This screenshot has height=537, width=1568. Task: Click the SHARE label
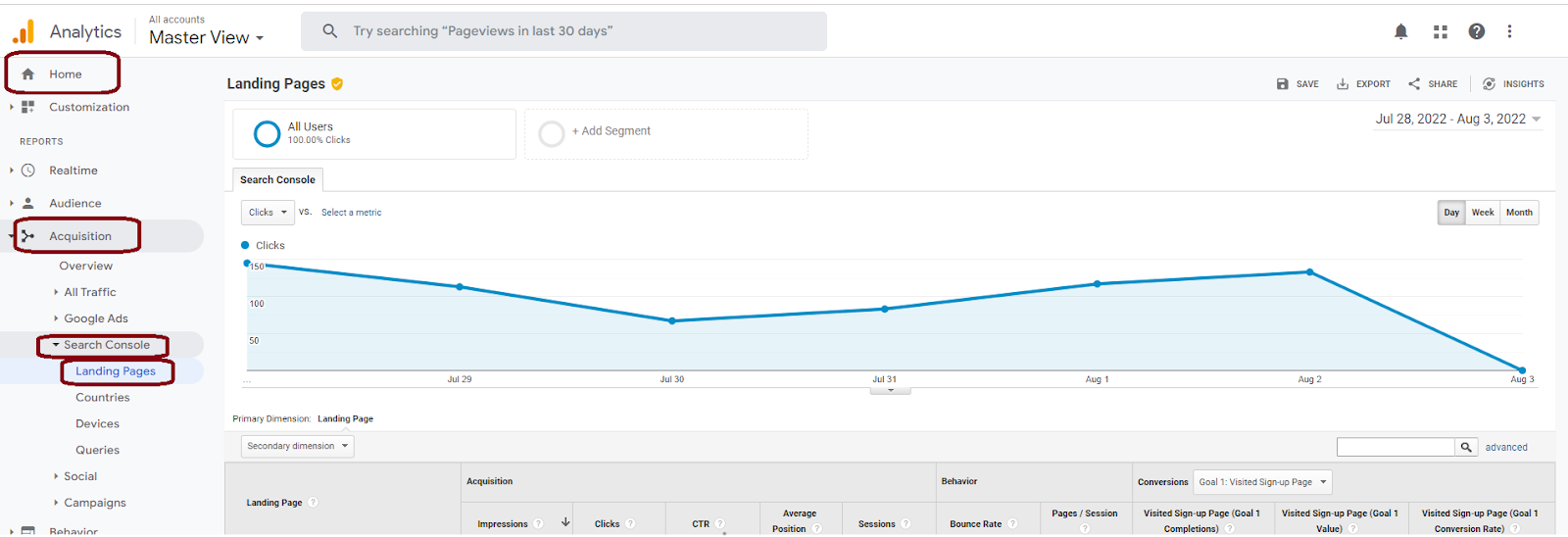point(1443,84)
